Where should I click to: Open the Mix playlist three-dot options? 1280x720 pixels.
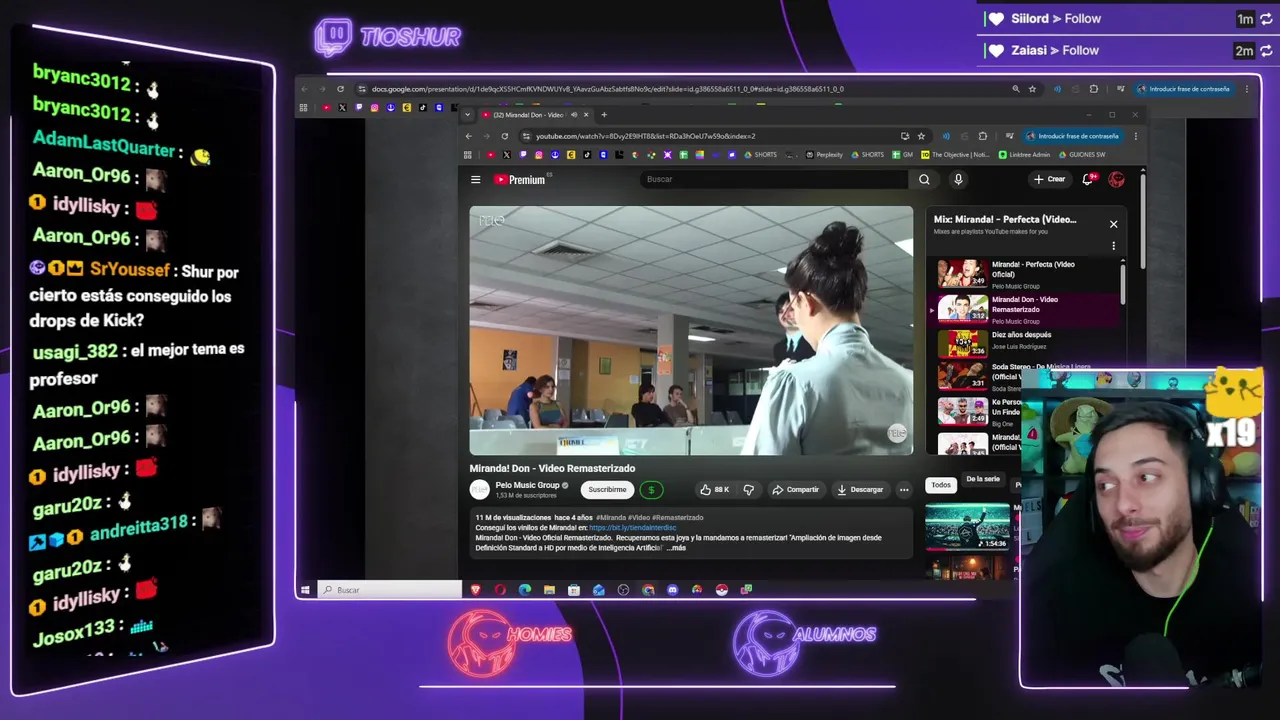(x=1113, y=246)
